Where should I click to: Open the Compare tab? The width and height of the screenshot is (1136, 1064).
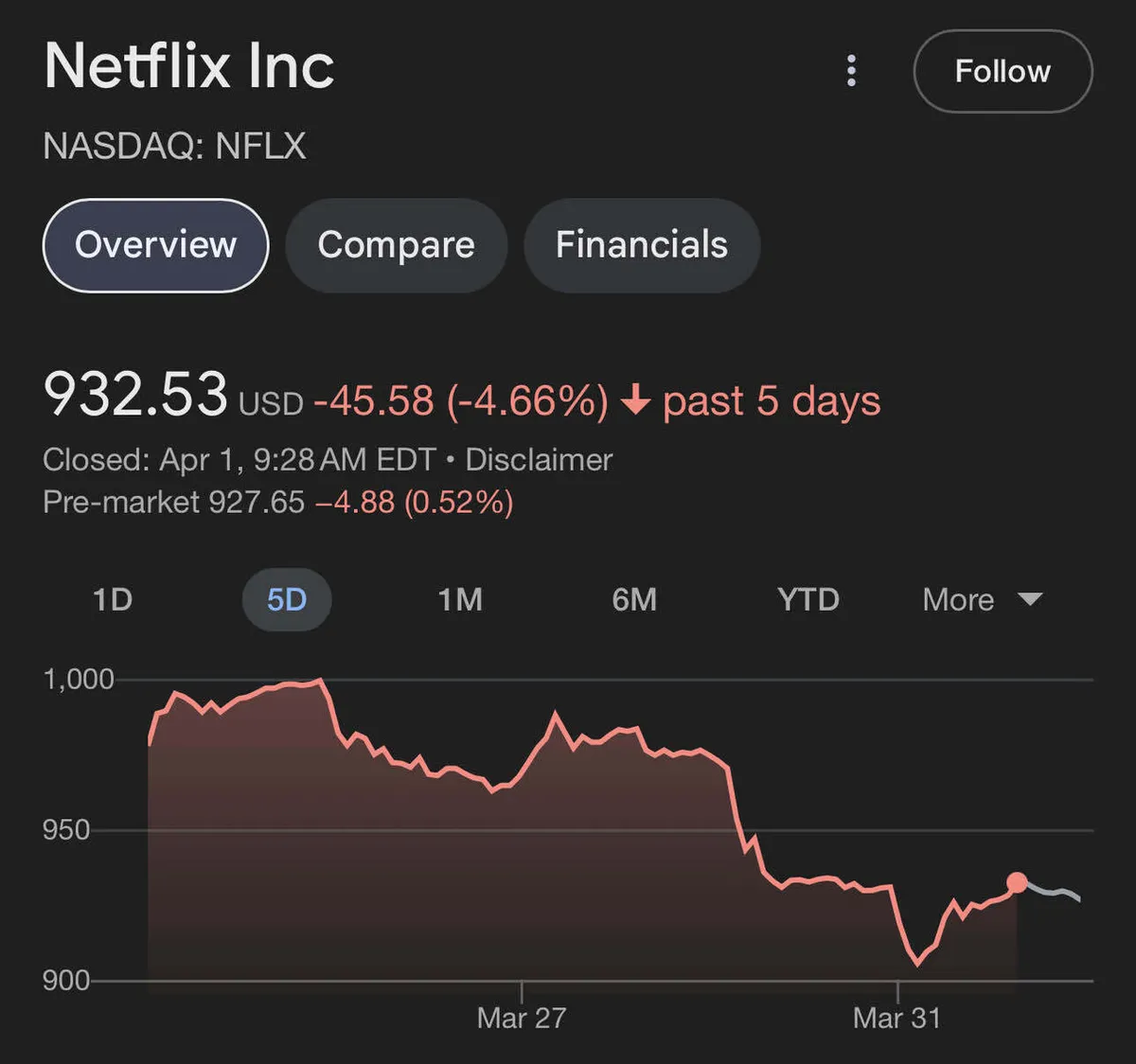(396, 245)
